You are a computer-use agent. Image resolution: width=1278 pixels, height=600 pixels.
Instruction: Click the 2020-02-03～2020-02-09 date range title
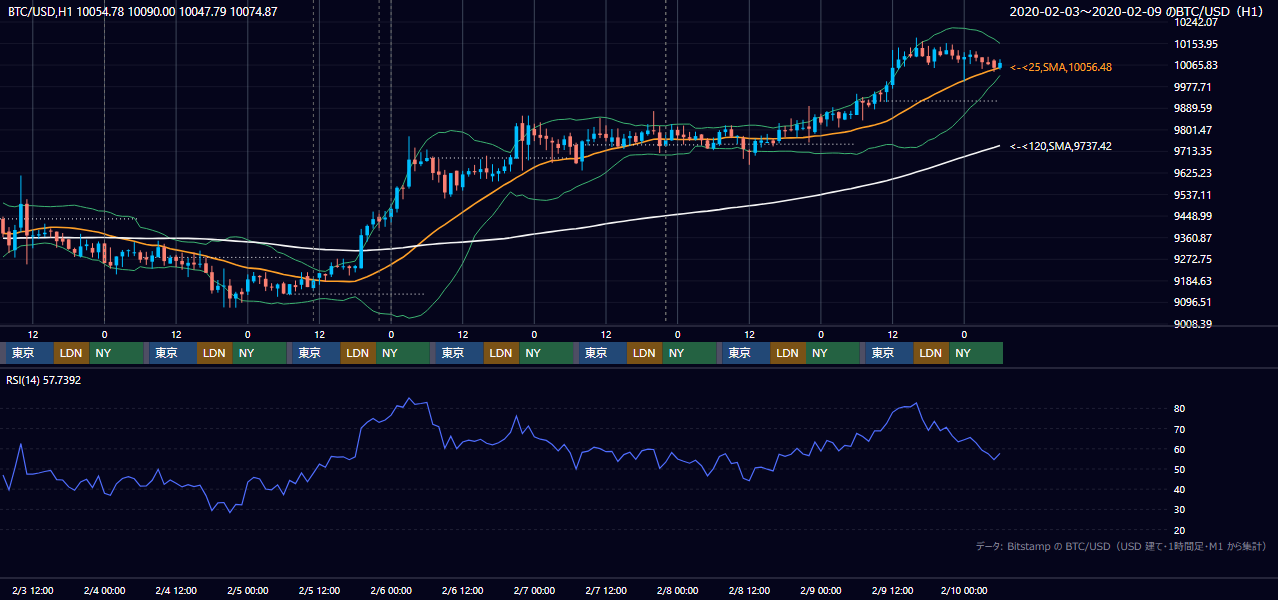click(1138, 12)
